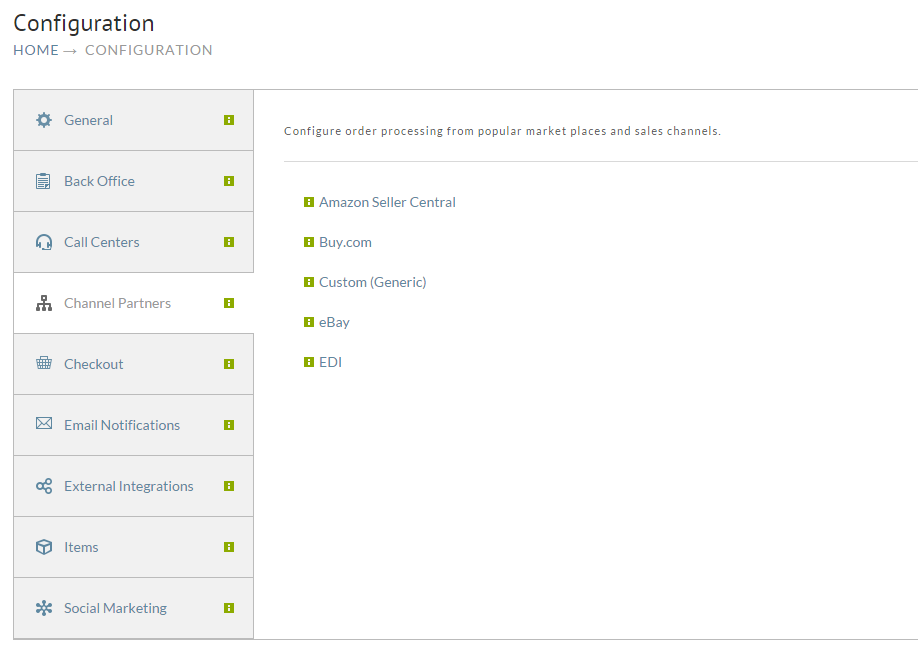This screenshot has height=647, width=918.
Task: Click the Call Centers headset icon
Action: [x=44, y=242]
